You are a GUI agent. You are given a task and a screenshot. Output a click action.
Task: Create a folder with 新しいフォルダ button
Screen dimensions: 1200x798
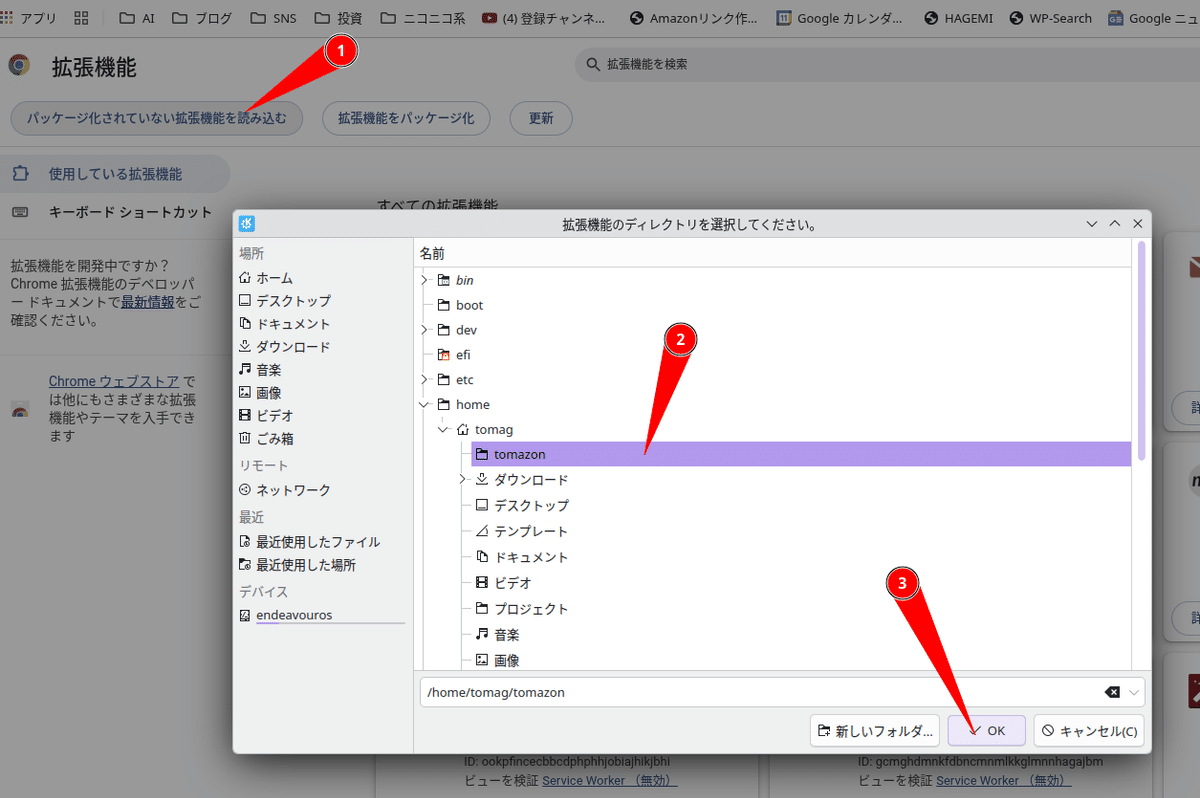click(x=876, y=731)
